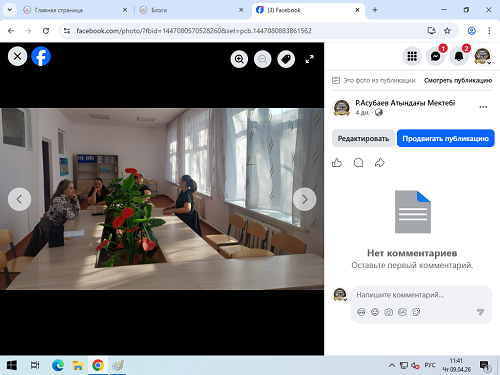Switch РУС keyboard language
The width and height of the screenshot is (500, 375).
click(430, 365)
